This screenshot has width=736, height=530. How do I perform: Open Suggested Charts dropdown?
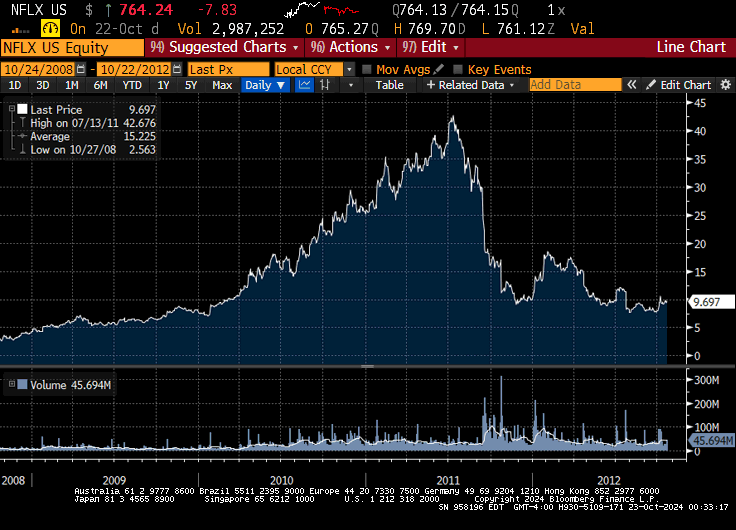(224, 47)
